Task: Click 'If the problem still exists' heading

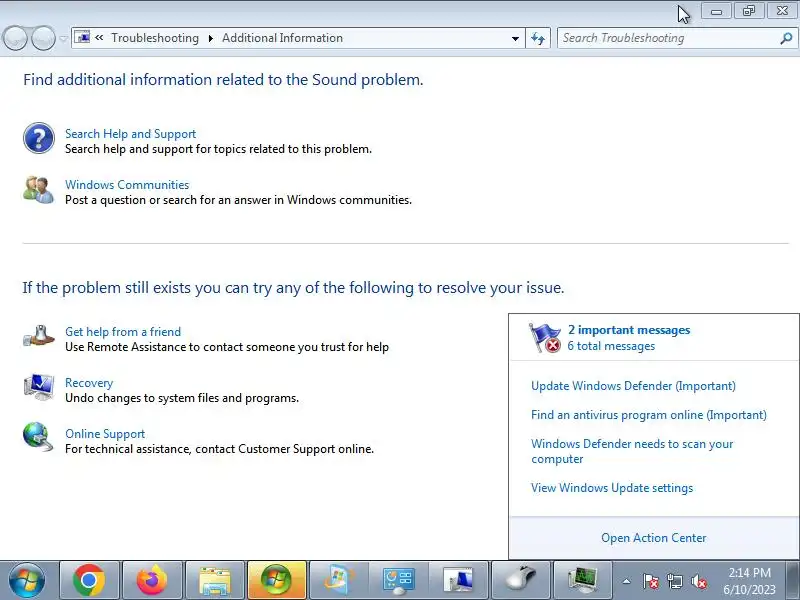Action: click(x=293, y=288)
